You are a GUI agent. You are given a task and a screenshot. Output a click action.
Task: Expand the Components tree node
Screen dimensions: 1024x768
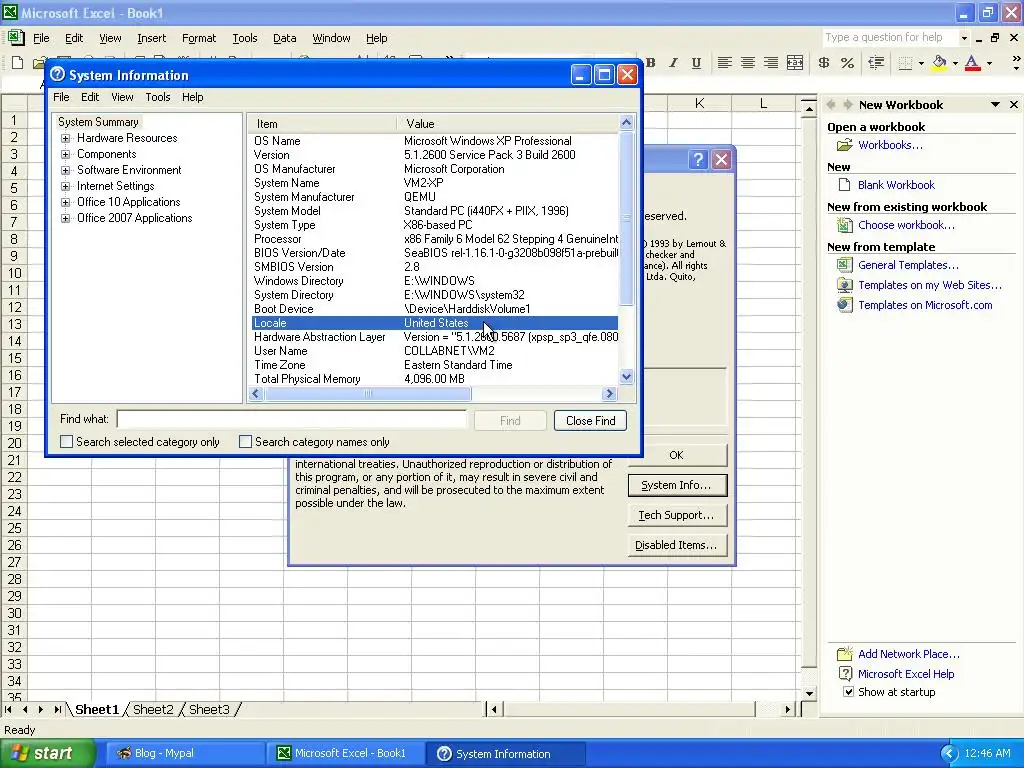tap(65, 155)
